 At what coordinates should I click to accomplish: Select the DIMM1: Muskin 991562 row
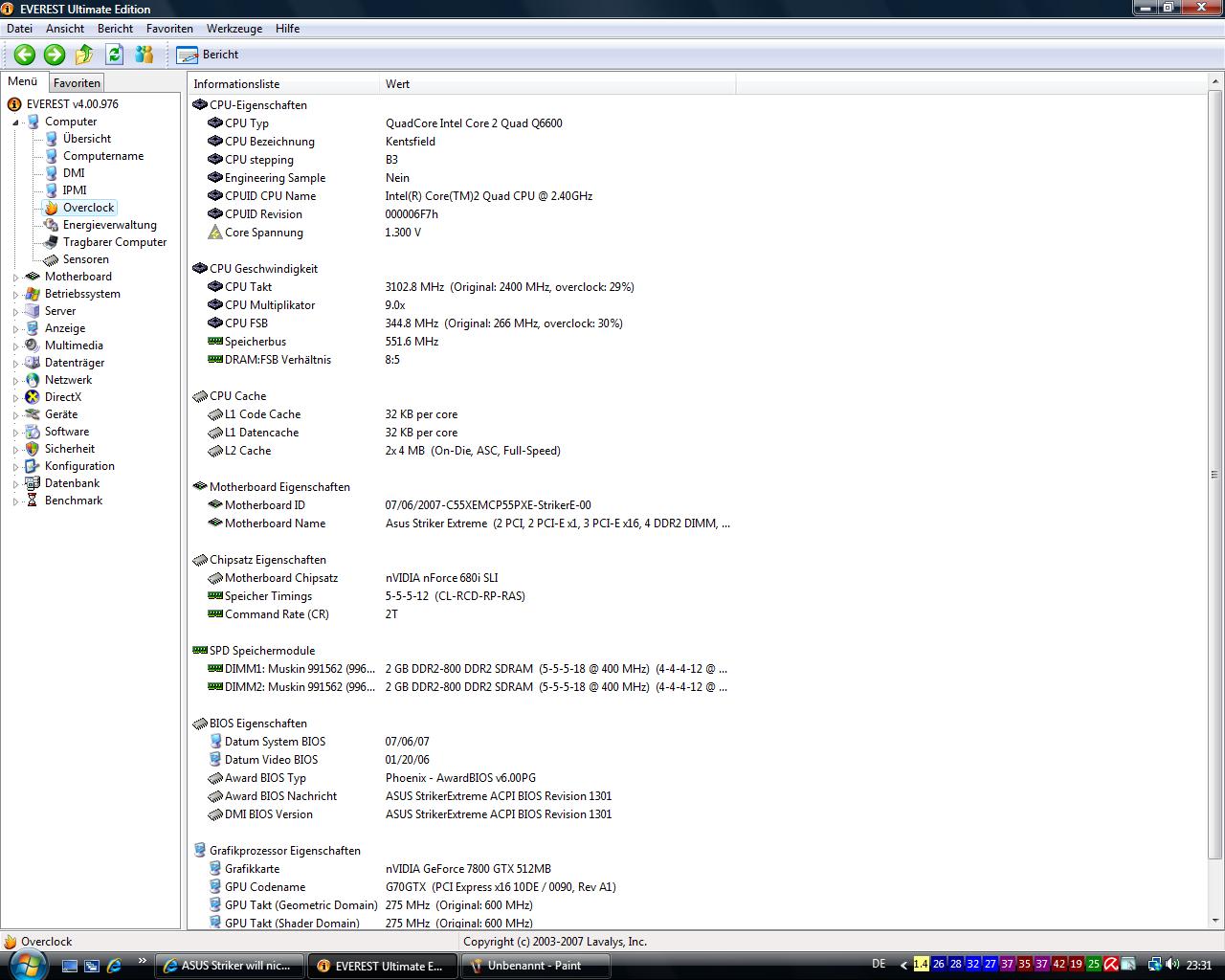tap(461, 669)
